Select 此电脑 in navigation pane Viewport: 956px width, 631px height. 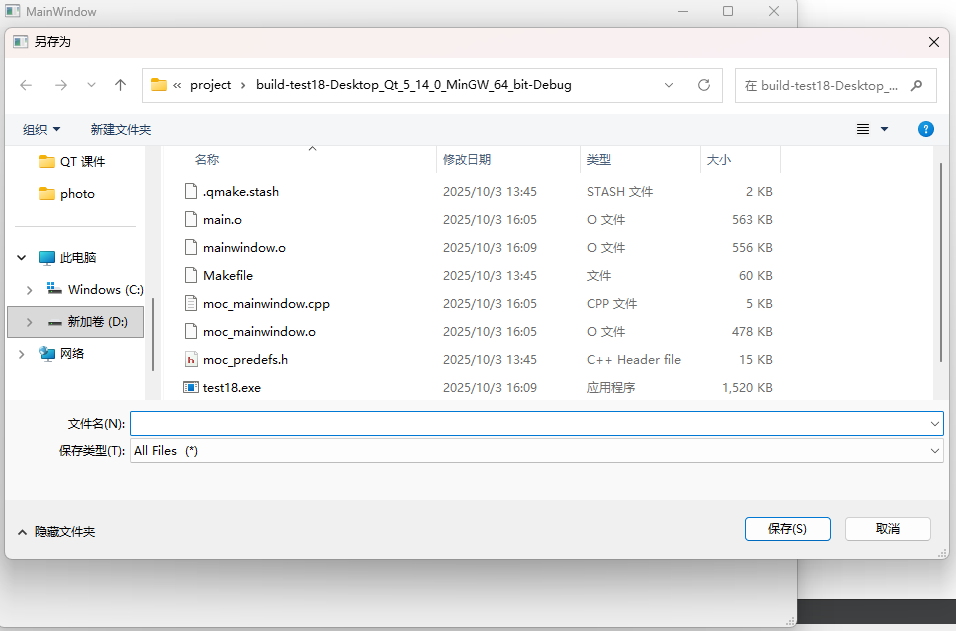[67, 258]
